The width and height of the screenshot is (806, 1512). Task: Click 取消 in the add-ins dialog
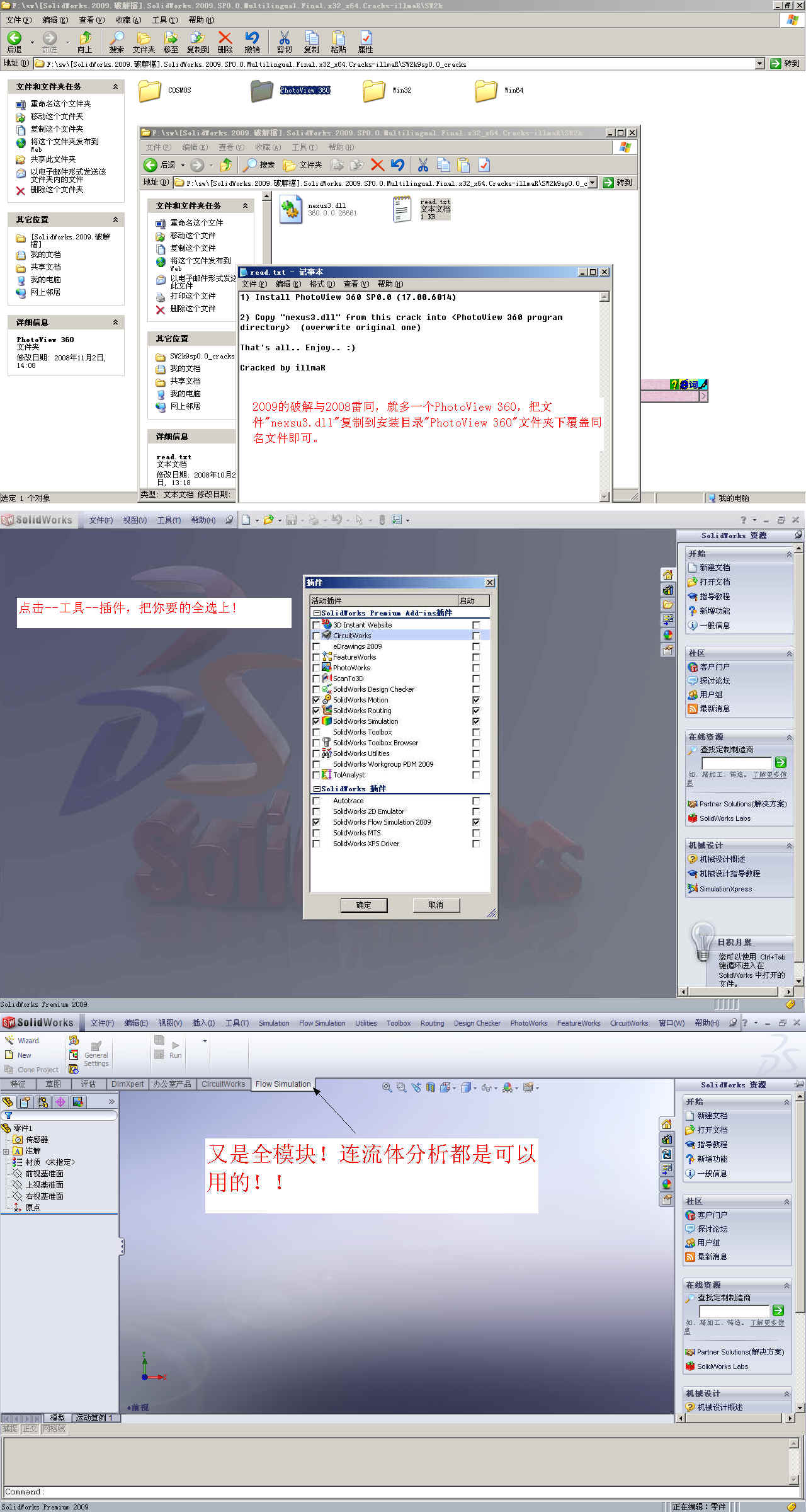(436, 905)
